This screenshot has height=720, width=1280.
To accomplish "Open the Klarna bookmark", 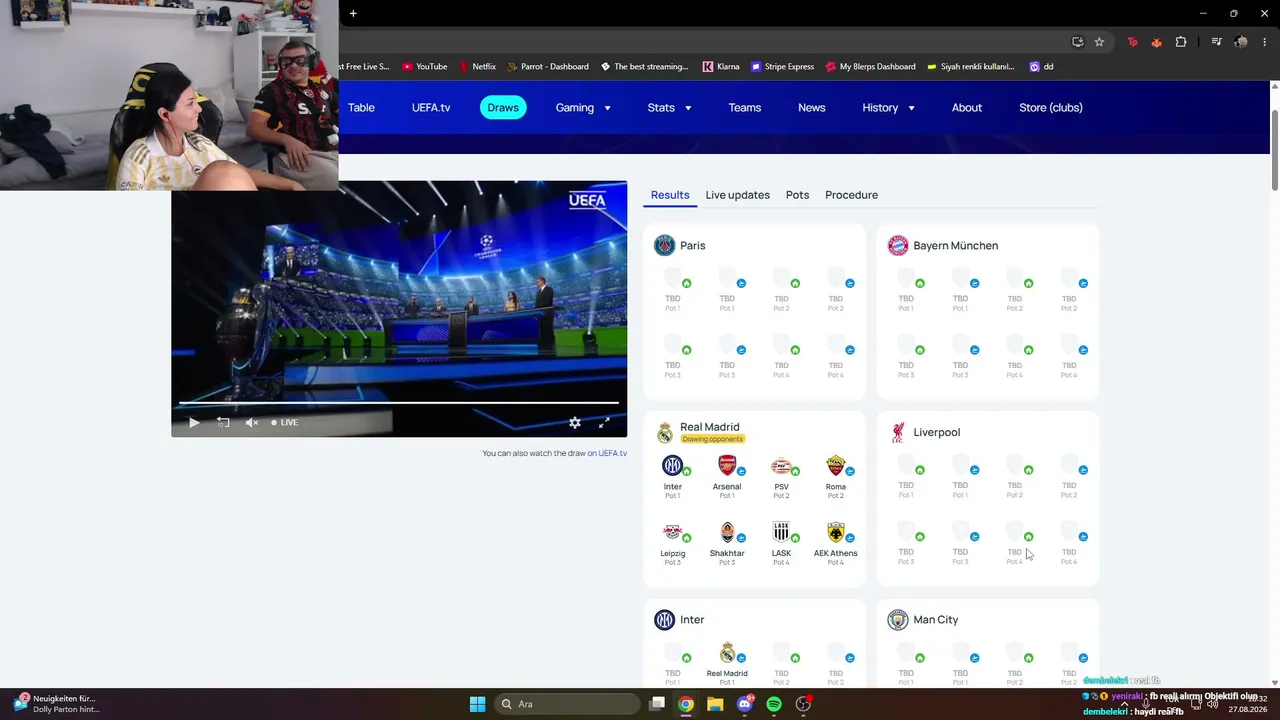I will [x=721, y=67].
